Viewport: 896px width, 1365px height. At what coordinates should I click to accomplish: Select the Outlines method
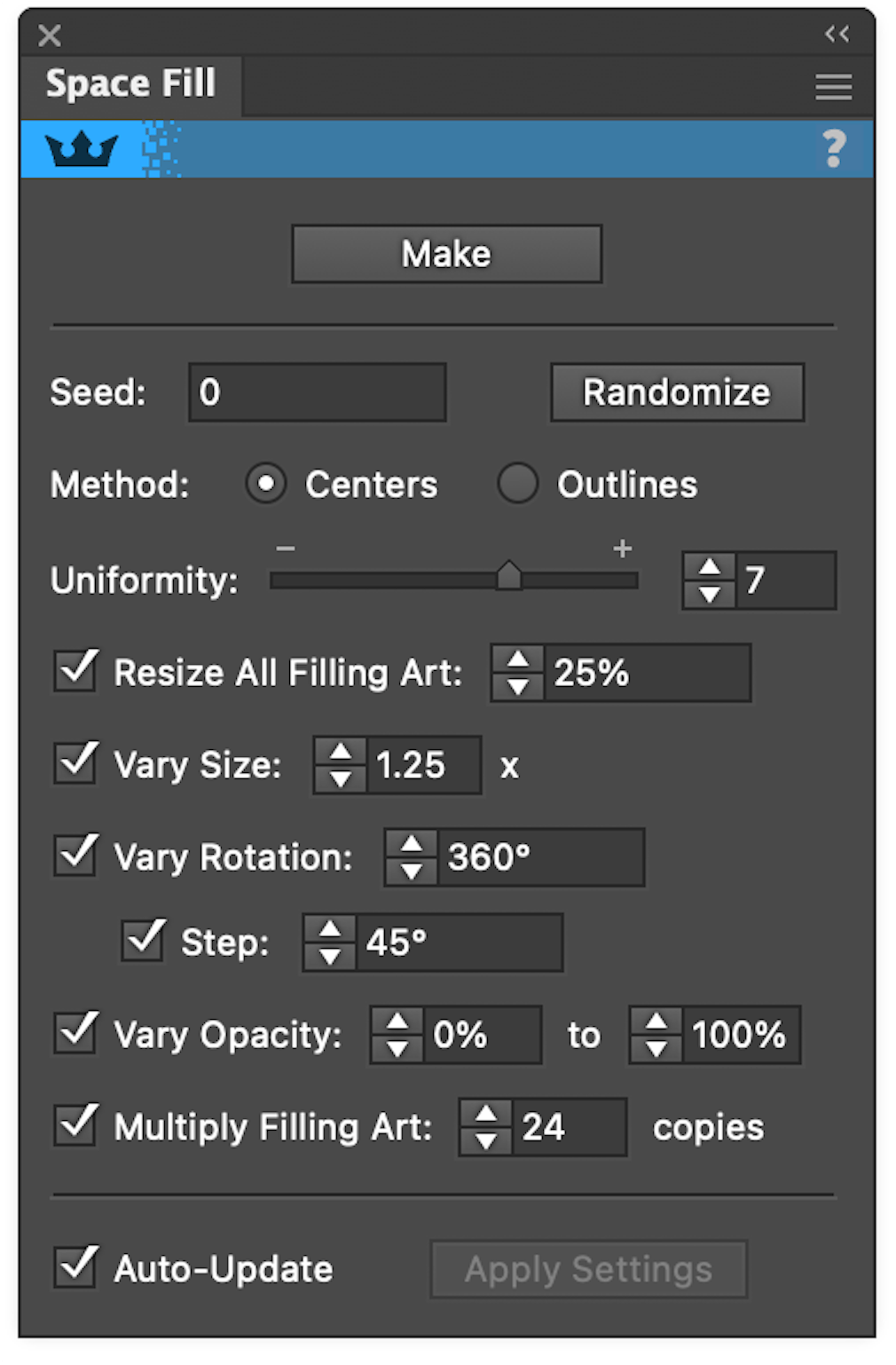[x=518, y=484]
